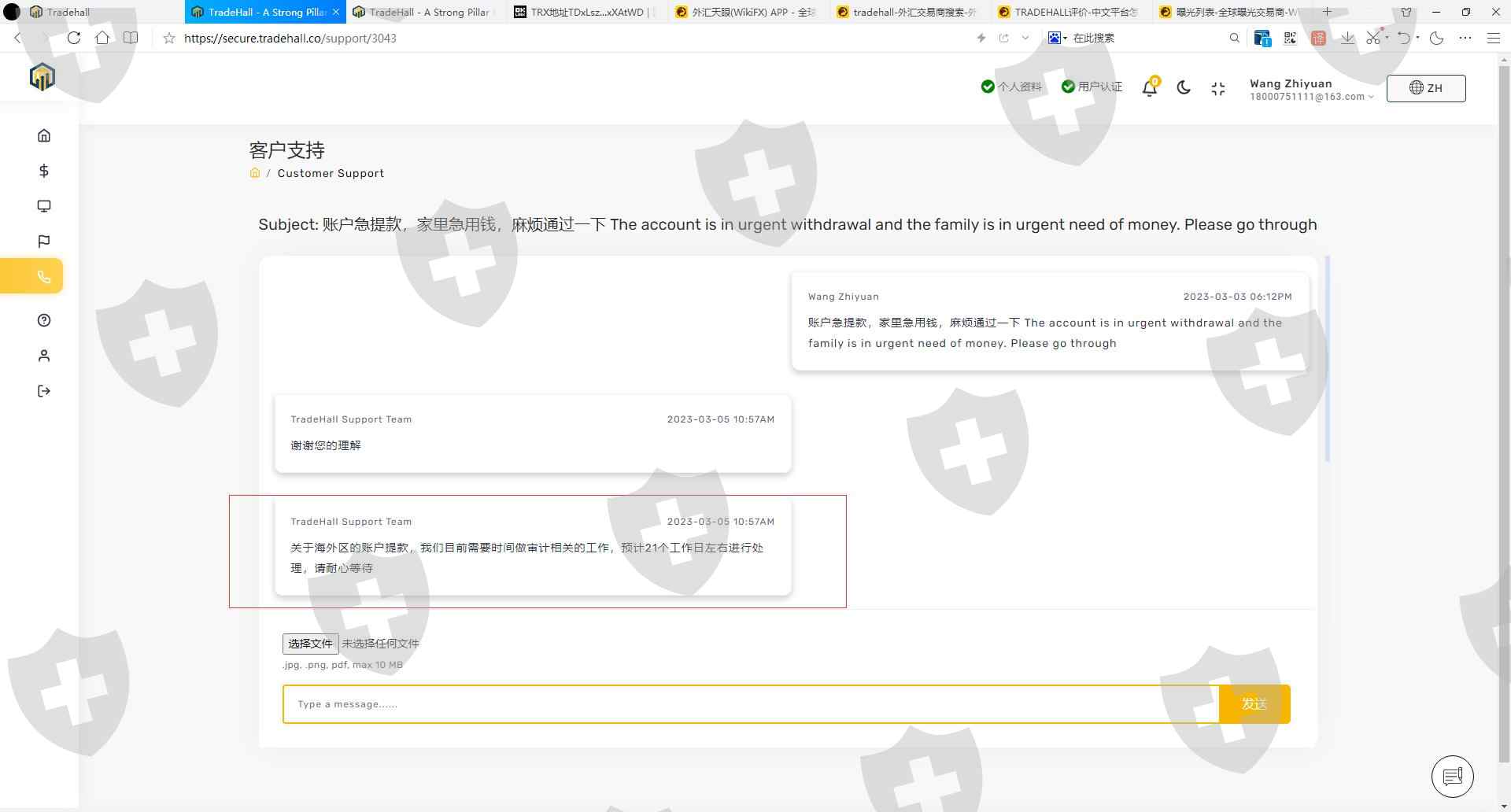Bookmark this page with the star
The height and width of the screenshot is (812, 1511).
coord(168,38)
